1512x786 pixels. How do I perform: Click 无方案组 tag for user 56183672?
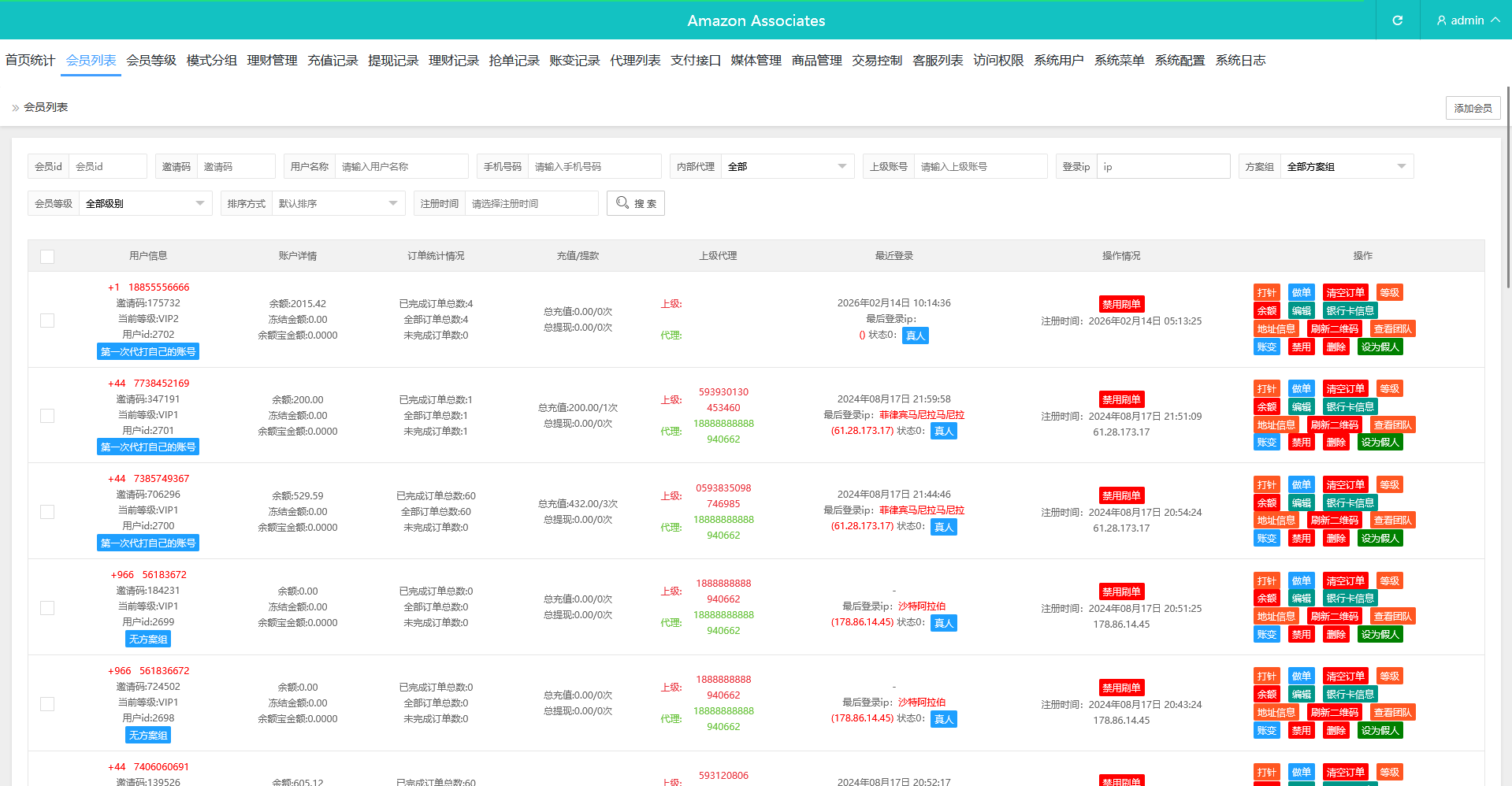[x=148, y=639]
